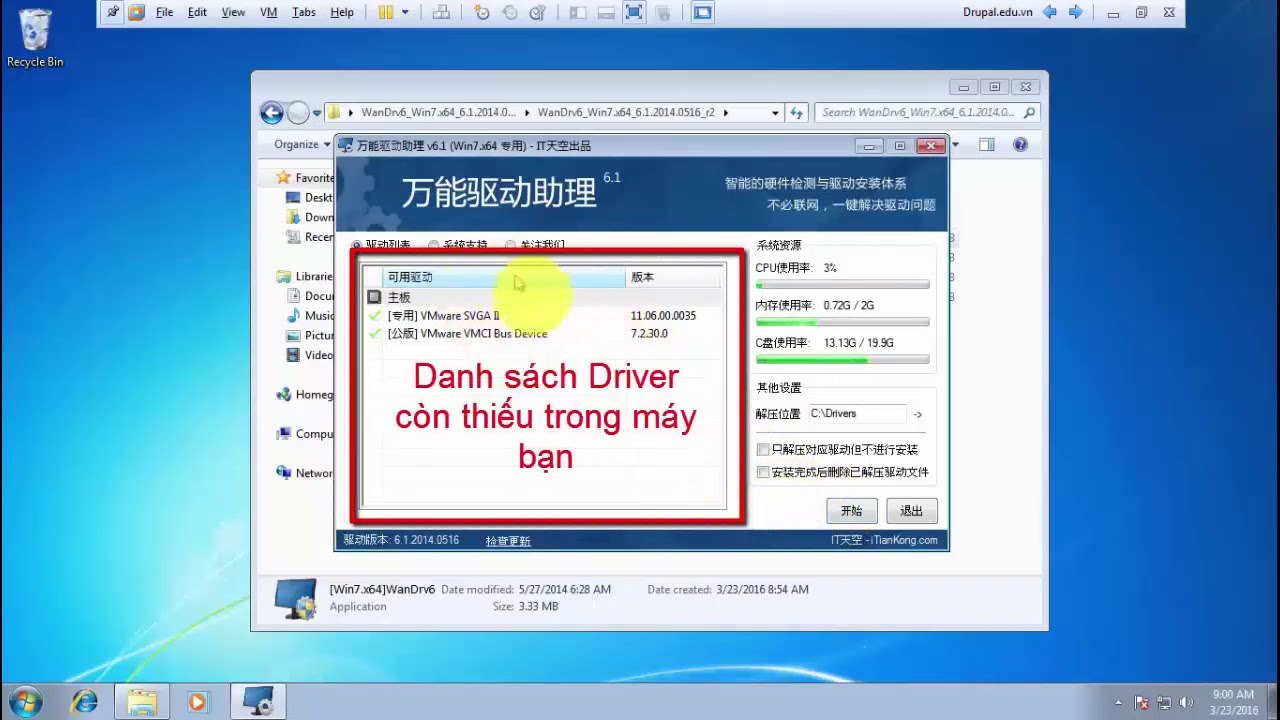The height and width of the screenshot is (720, 1280).
Task: Enter full screen mode icon
Action: pos(634,12)
